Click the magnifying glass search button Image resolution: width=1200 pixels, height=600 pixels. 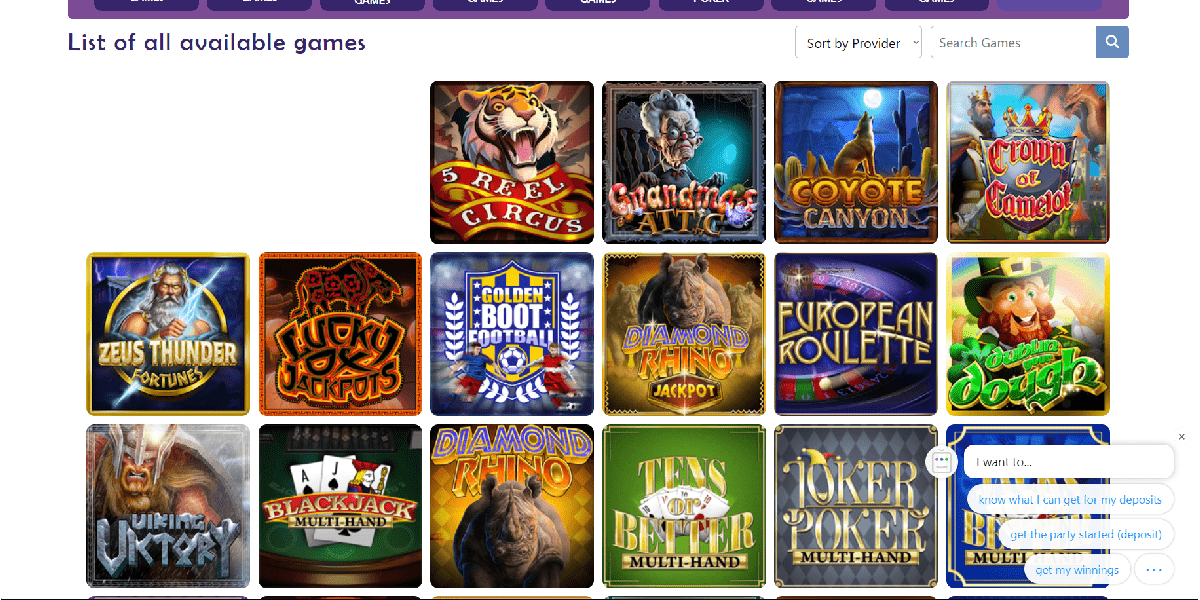(1112, 43)
